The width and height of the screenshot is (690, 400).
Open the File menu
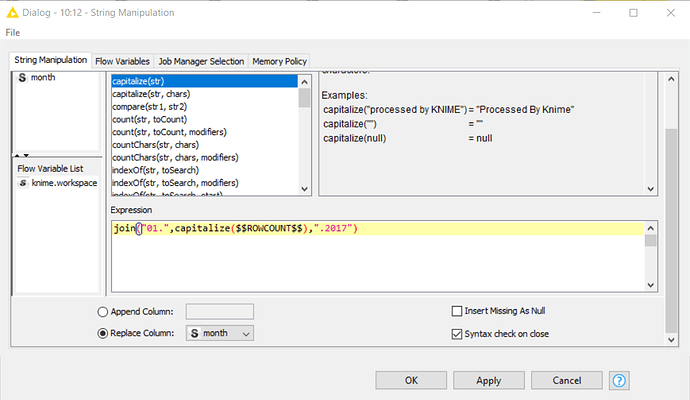coord(13,33)
